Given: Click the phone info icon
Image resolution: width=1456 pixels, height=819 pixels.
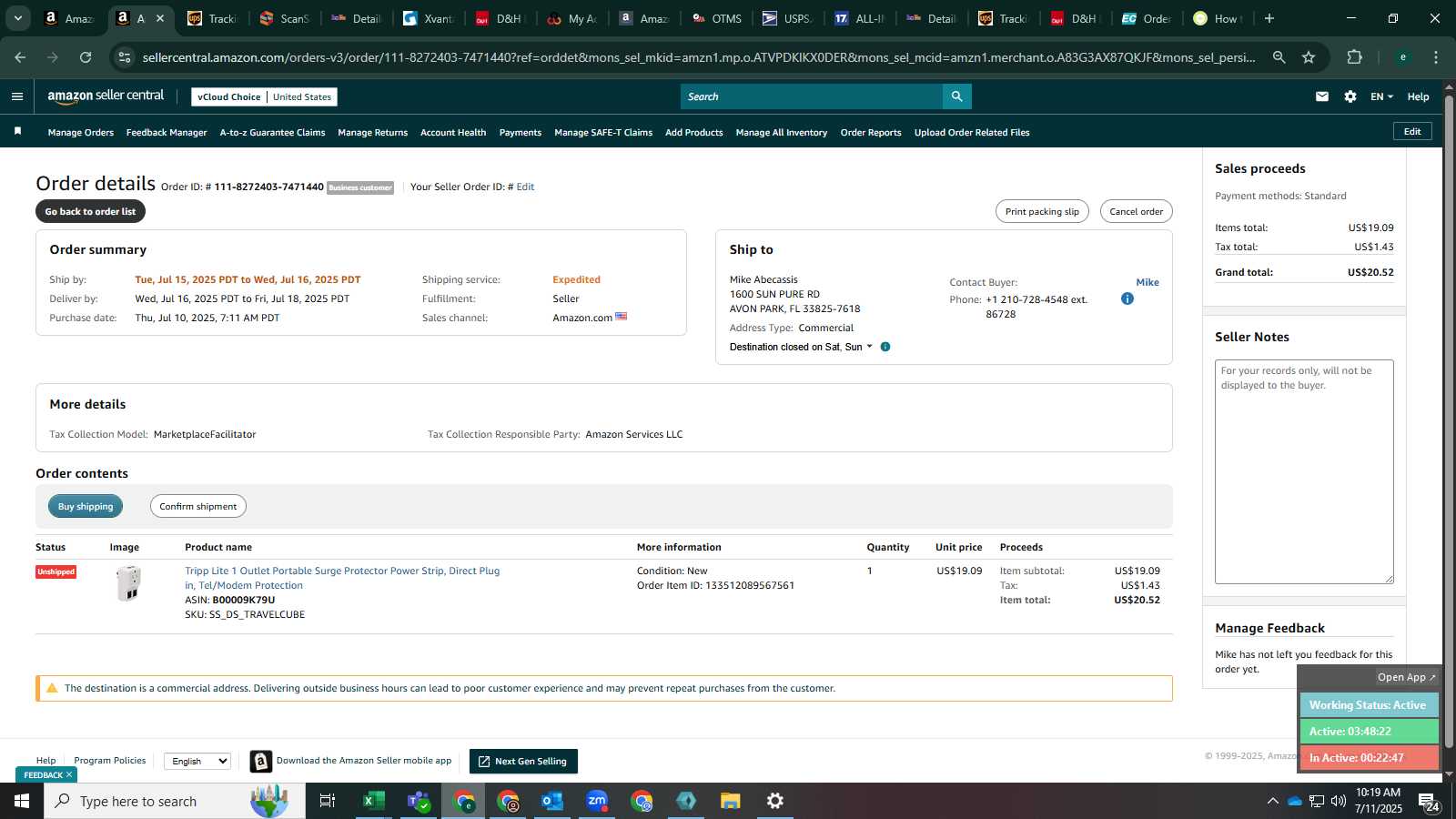Looking at the screenshot, I should (x=1127, y=298).
